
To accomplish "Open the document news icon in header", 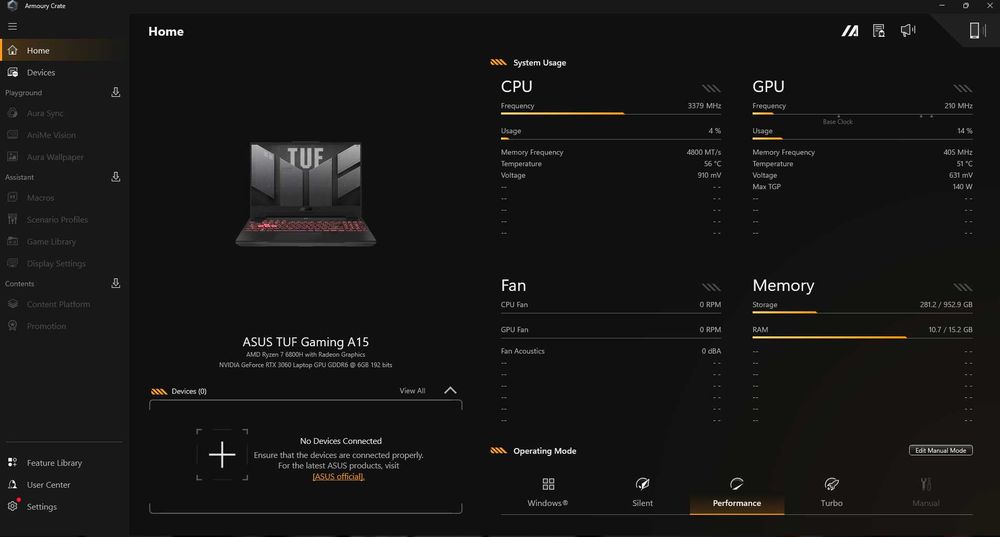I will (x=879, y=31).
